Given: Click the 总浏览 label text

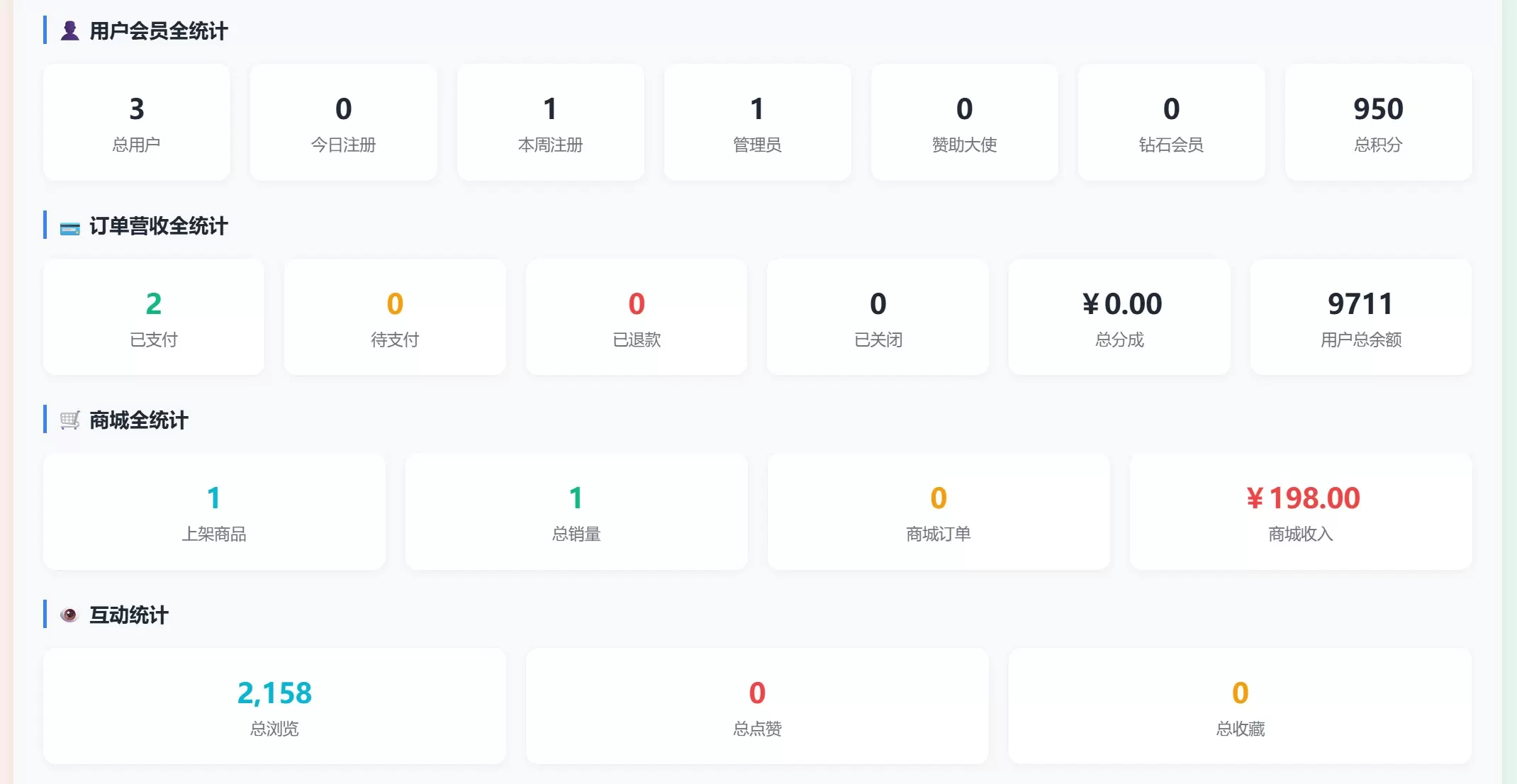Looking at the screenshot, I should pos(274,729).
